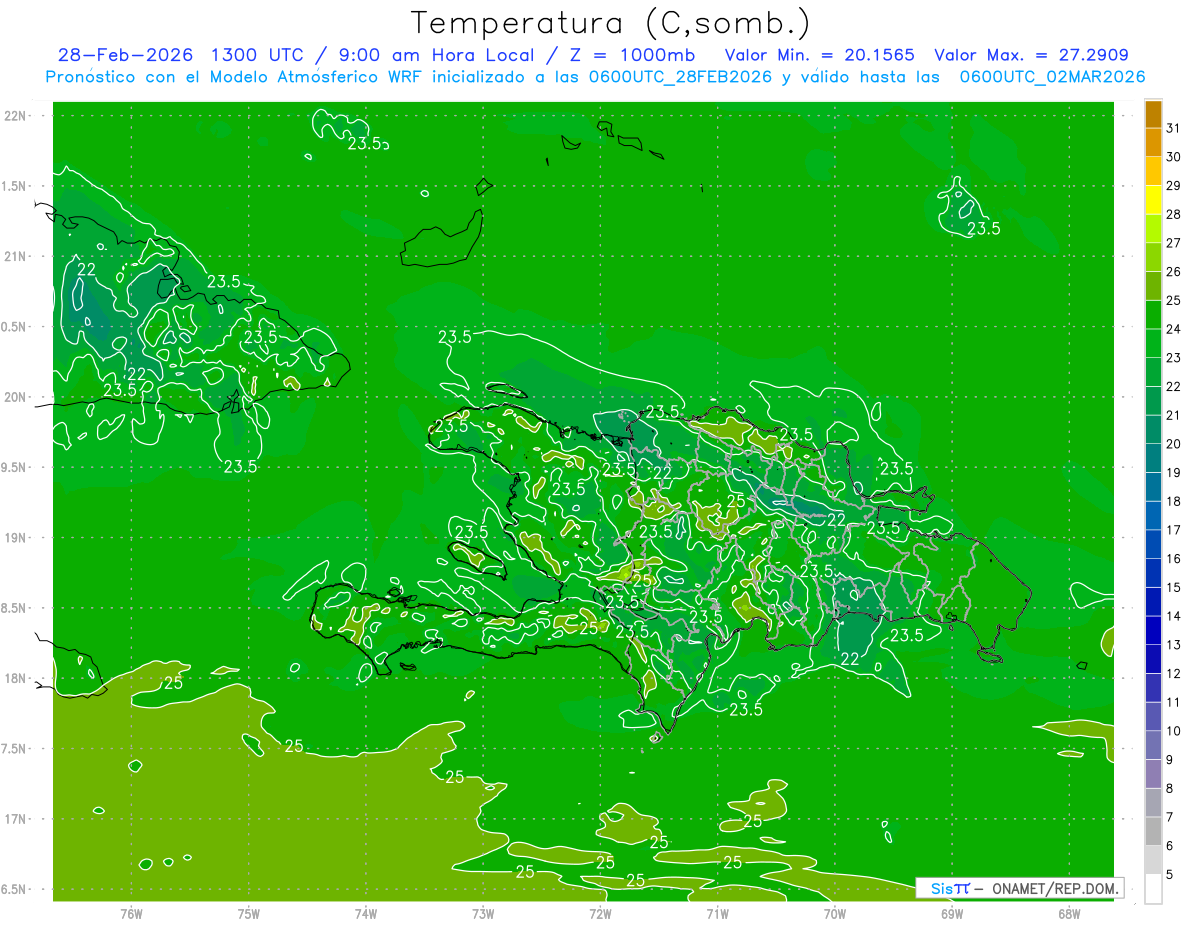
Task: Click the yellow legend swatch between 28 and 29
Action: pyautogui.click(x=1153, y=200)
